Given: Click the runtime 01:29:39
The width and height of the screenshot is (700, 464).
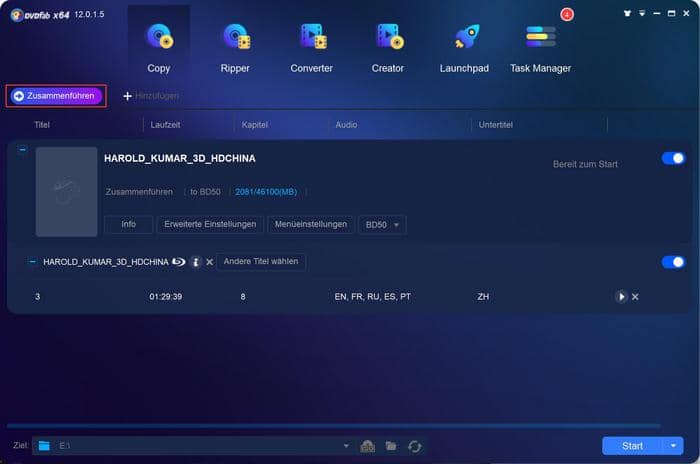Looking at the screenshot, I should 166,297.
